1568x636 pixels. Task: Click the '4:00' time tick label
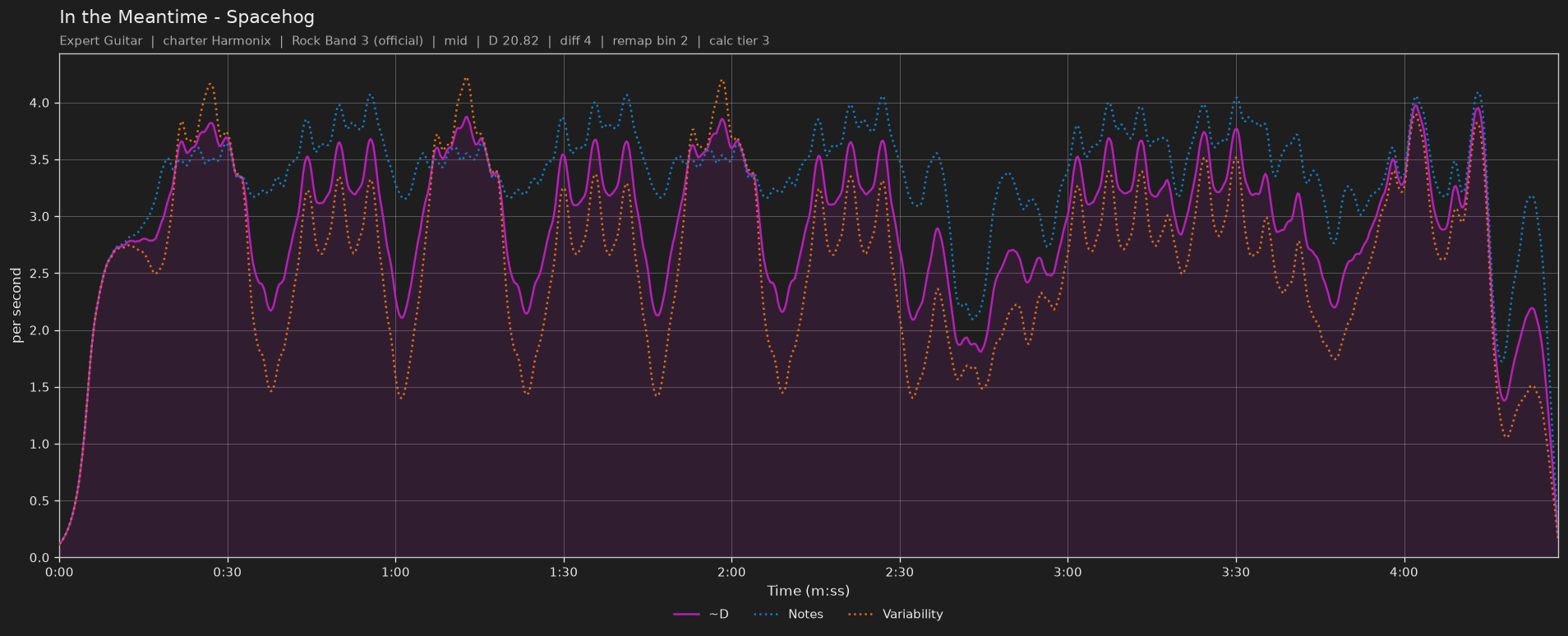(x=1404, y=573)
